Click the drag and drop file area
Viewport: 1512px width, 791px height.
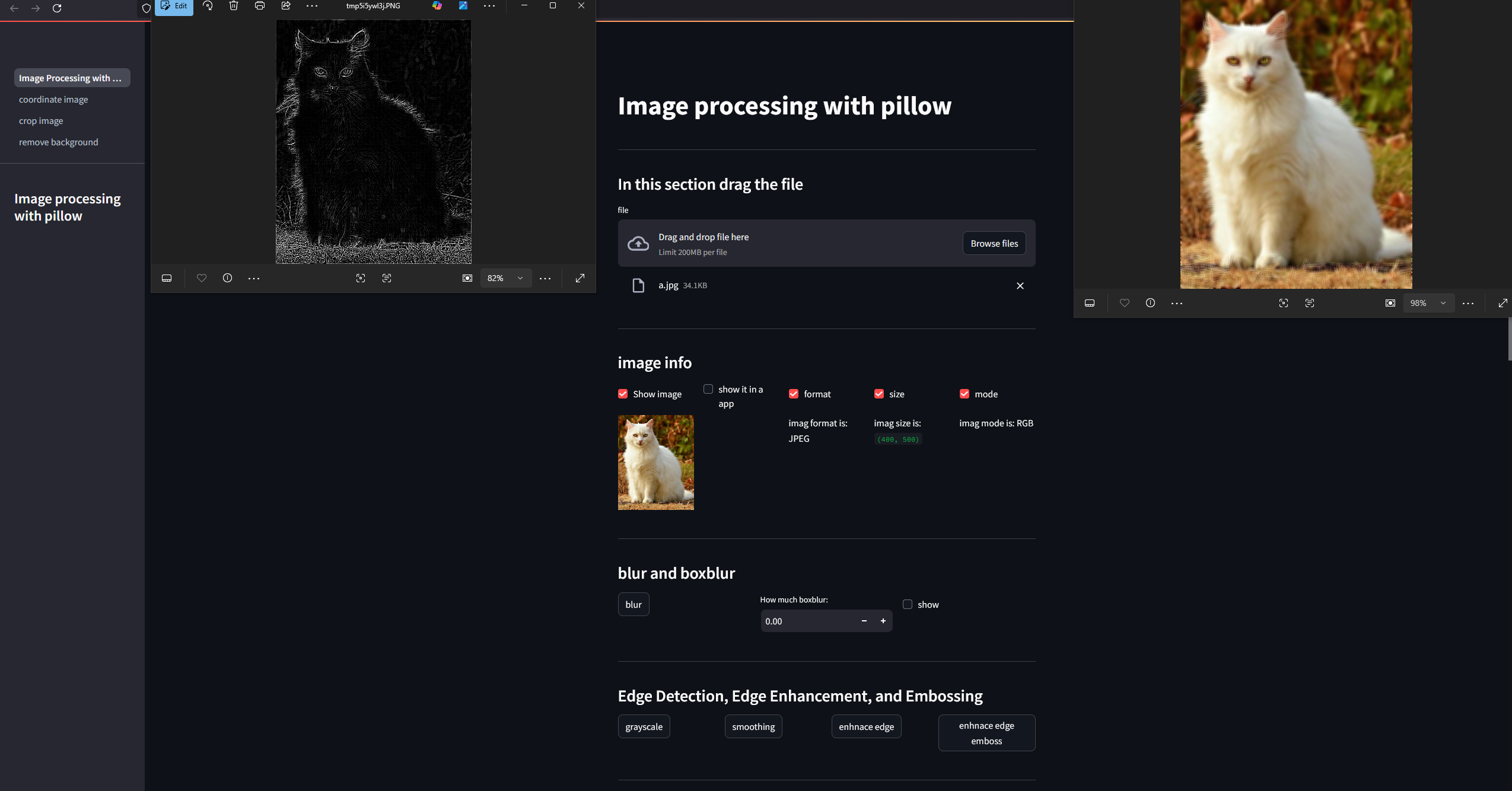[x=827, y=243]
